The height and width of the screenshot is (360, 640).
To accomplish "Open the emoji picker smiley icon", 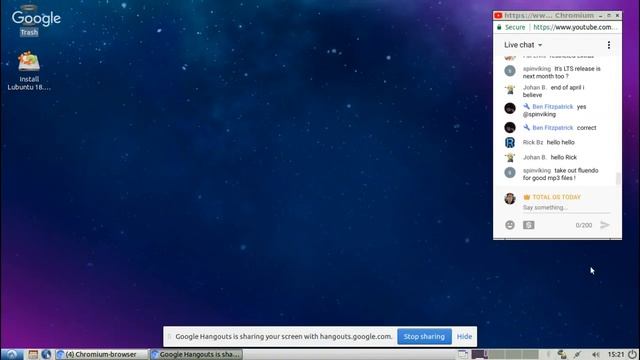I will [x=510, y=225].
